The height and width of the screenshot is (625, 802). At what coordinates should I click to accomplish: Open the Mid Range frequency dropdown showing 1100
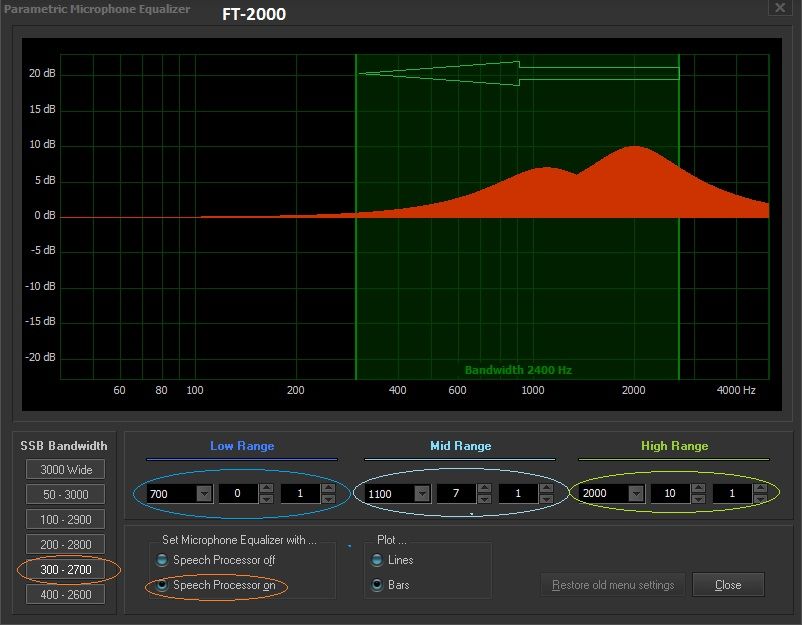point(422,494)
